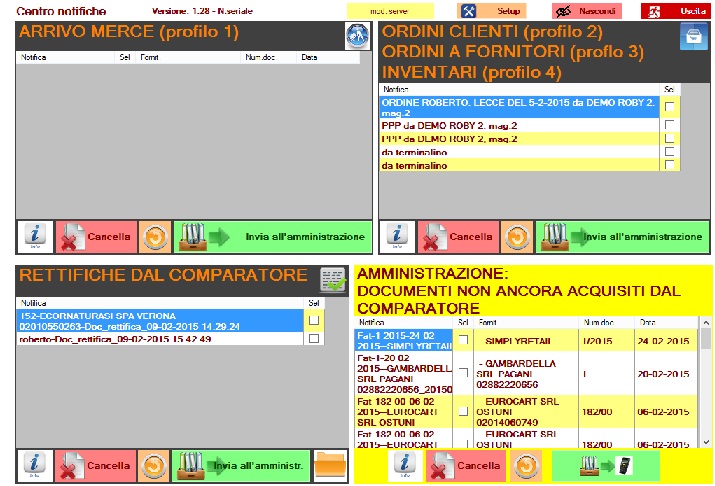This screenshot has height=486, width=715.
Task: Select 152-ECORNATURASI SPA VERONA rettifica row
Action: pos(160,321)
